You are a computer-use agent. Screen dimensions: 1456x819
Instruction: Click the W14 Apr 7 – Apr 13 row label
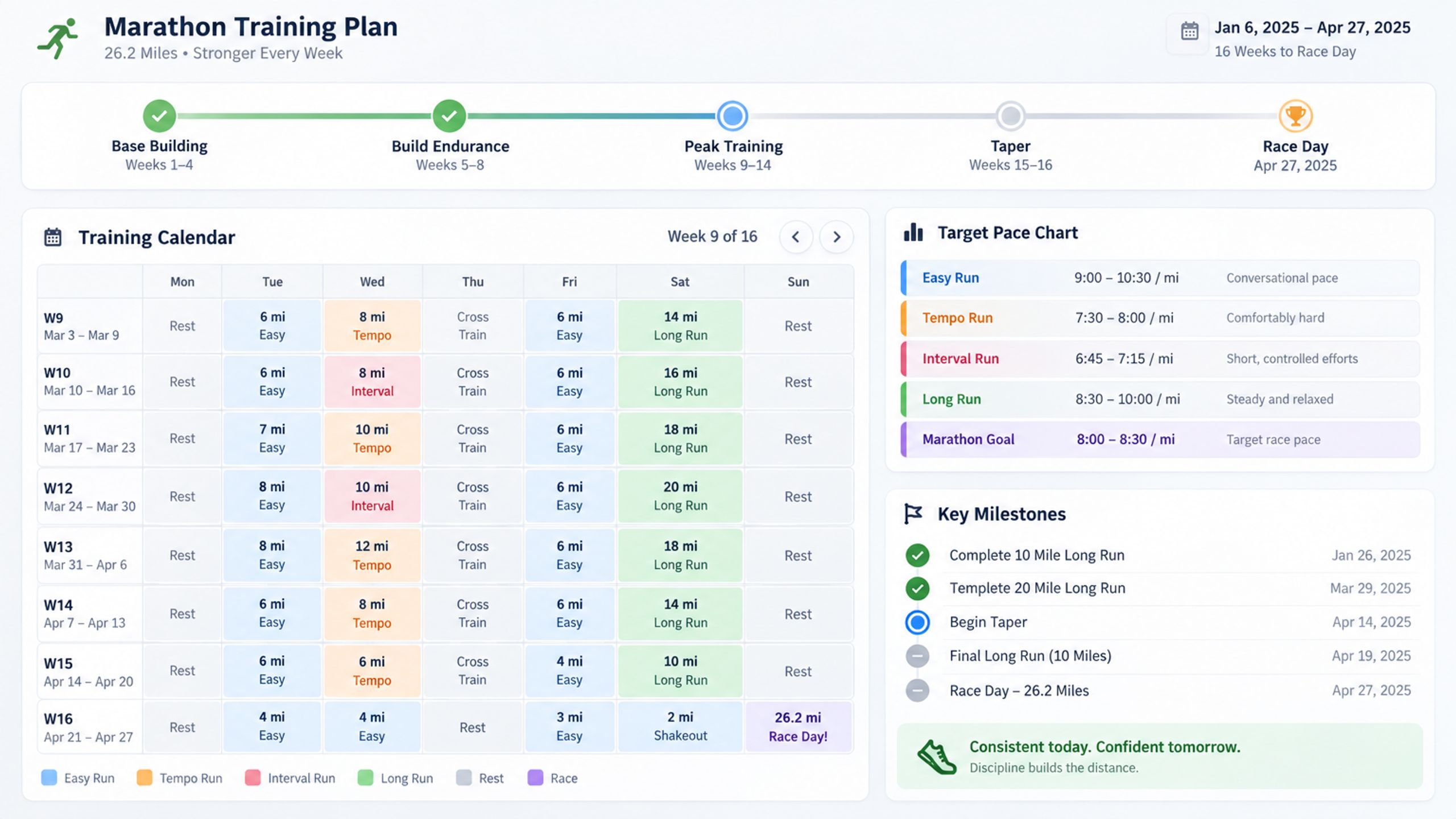click(x=90, y=614)
